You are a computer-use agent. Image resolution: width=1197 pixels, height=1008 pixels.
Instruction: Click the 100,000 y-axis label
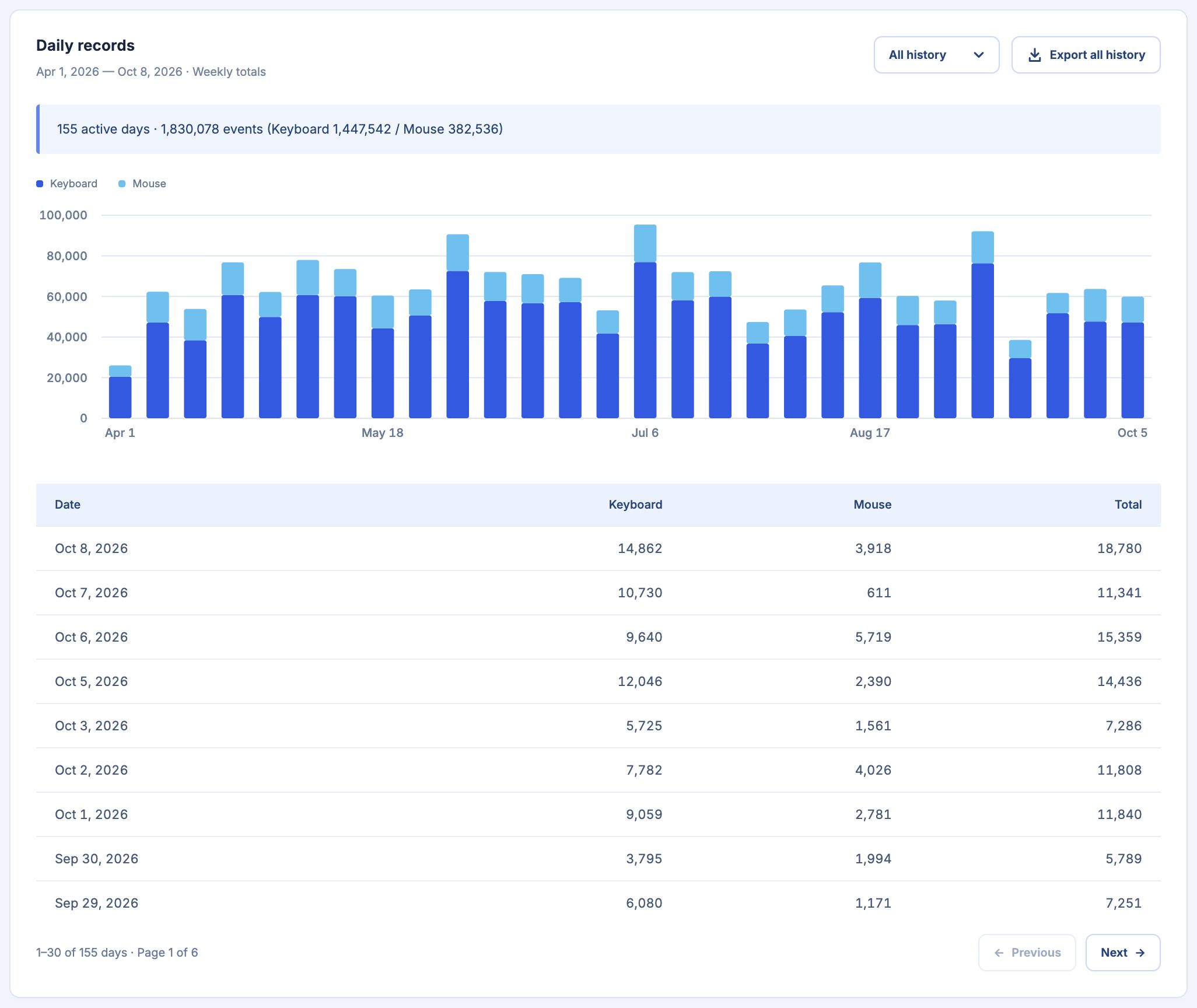63,215
